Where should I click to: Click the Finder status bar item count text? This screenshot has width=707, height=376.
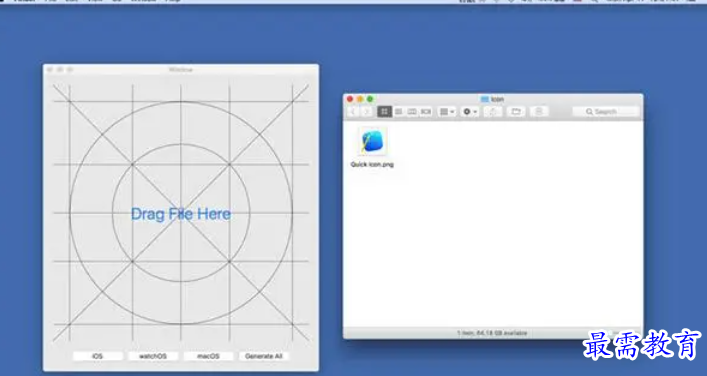[x=492, y=333]
